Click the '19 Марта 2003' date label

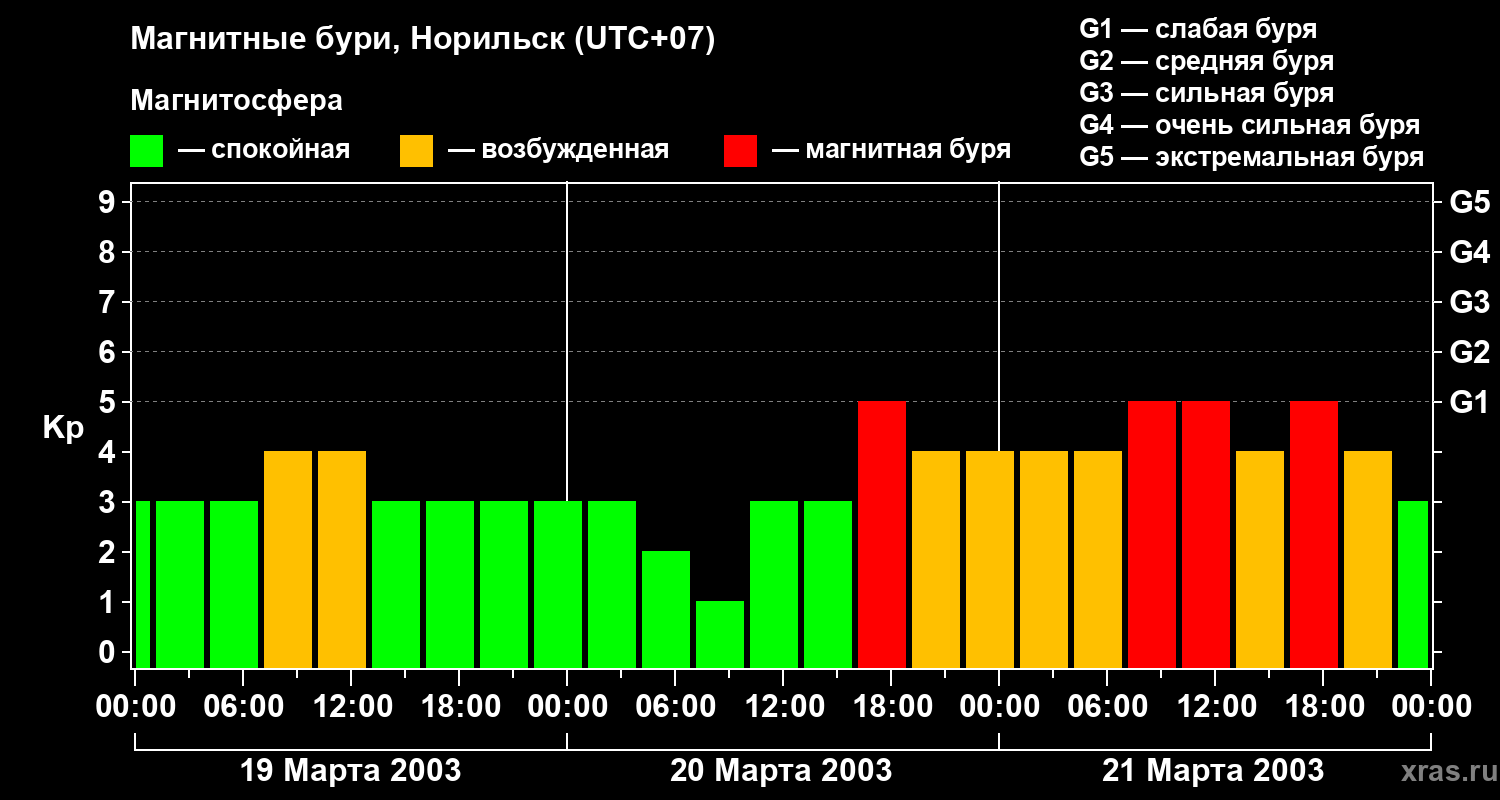pyautogui.click(x=351, y=771)
